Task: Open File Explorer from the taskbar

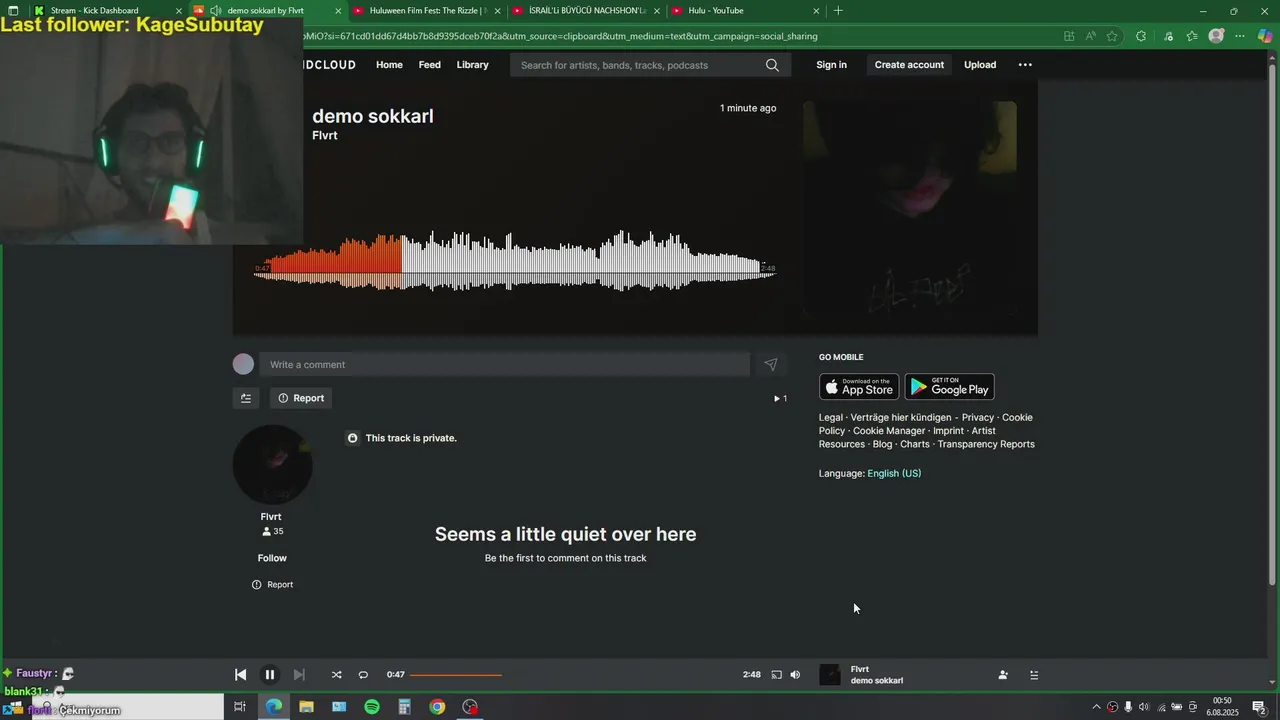Action: (306, 707)
